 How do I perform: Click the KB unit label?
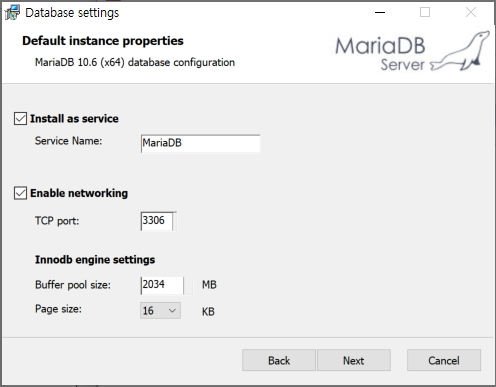(208, 312)
